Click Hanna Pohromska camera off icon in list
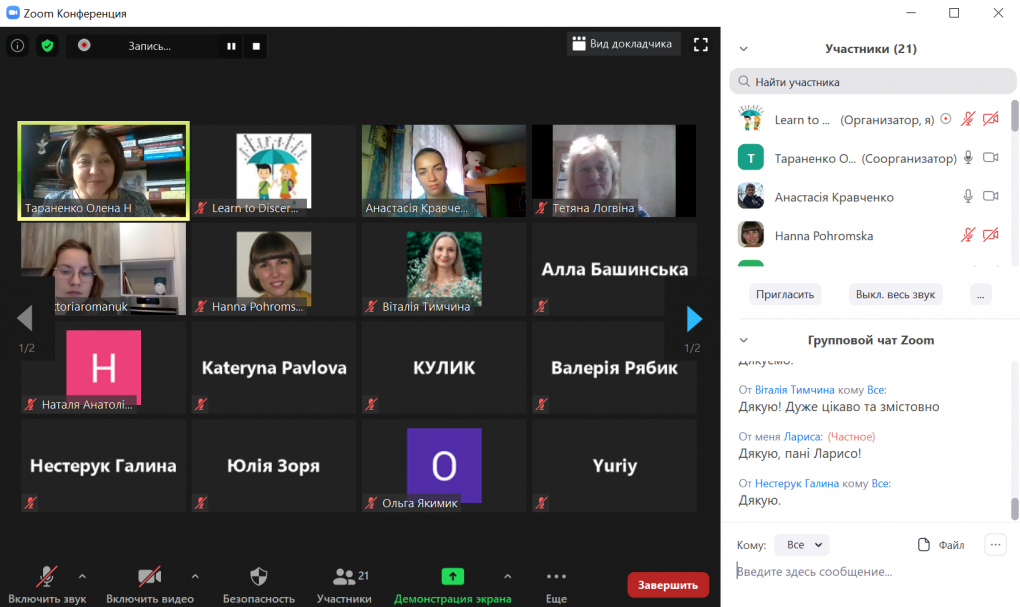1020x607 pixels. (x=991, y=235)
